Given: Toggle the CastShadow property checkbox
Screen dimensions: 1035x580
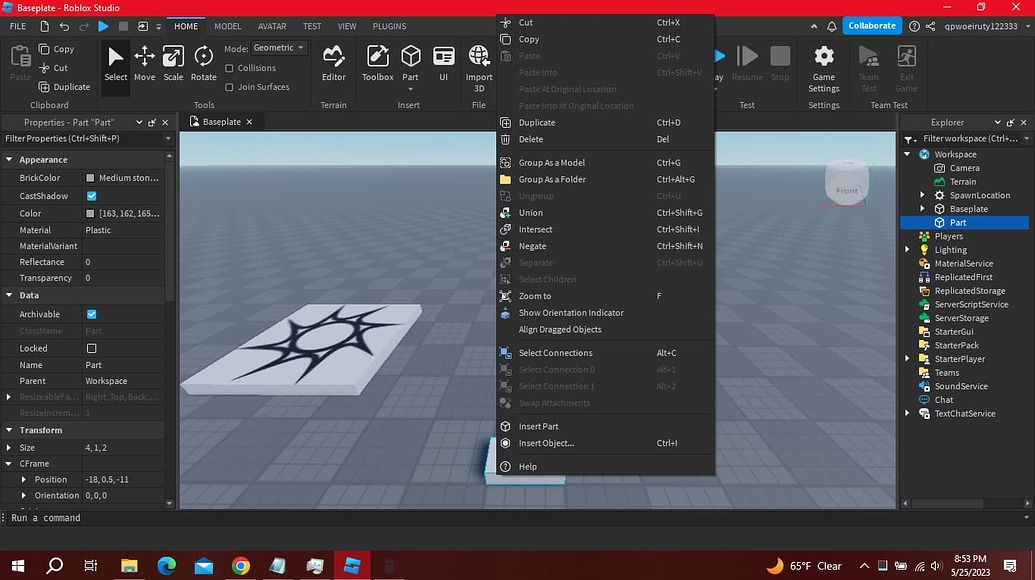Looking at the screenshot, I should coord(94,196).
